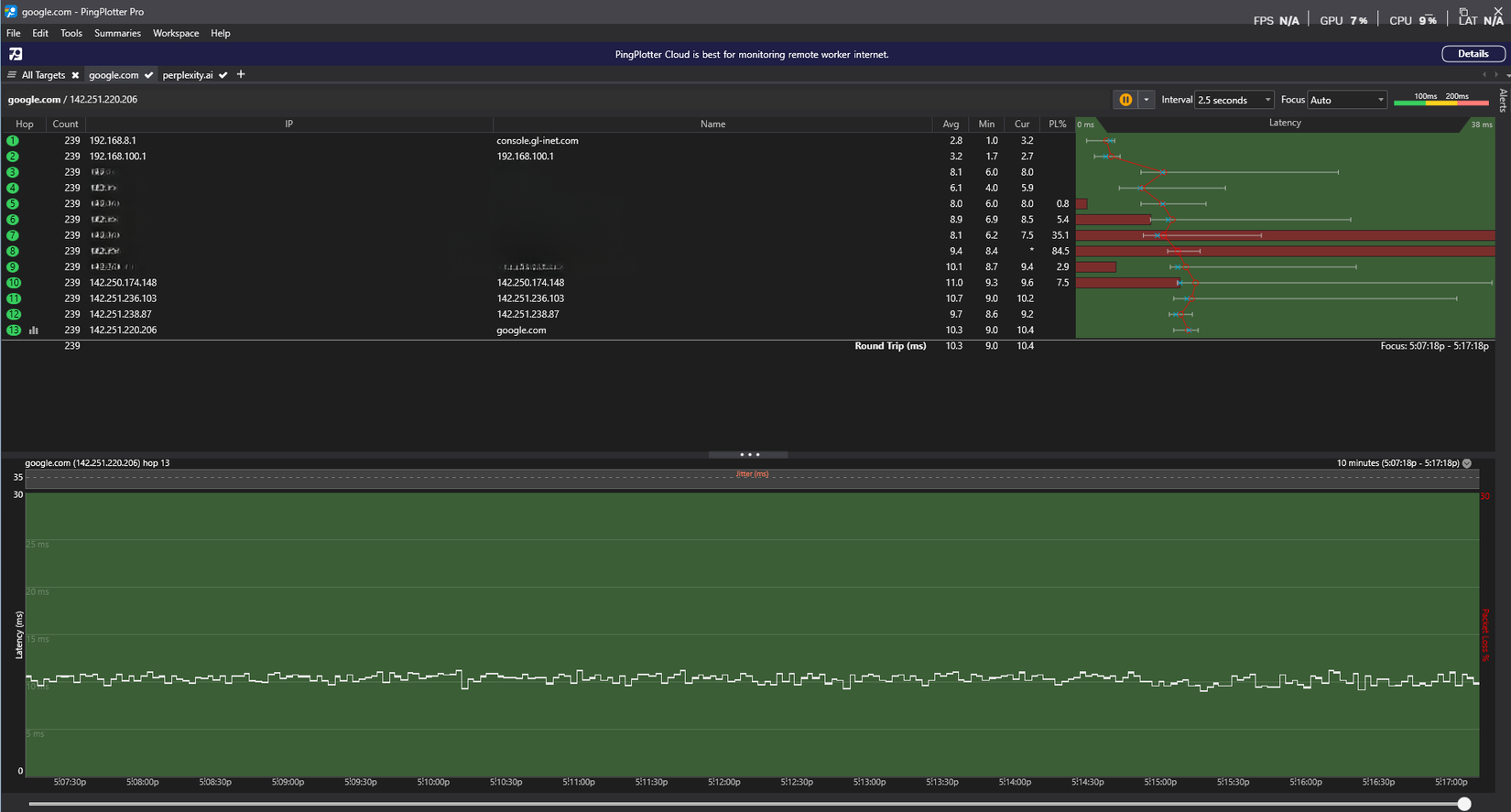Click IP 142.251.238.87 in hop 12
The width and height of the screenshot is (1511, 812).
point(120,314)
